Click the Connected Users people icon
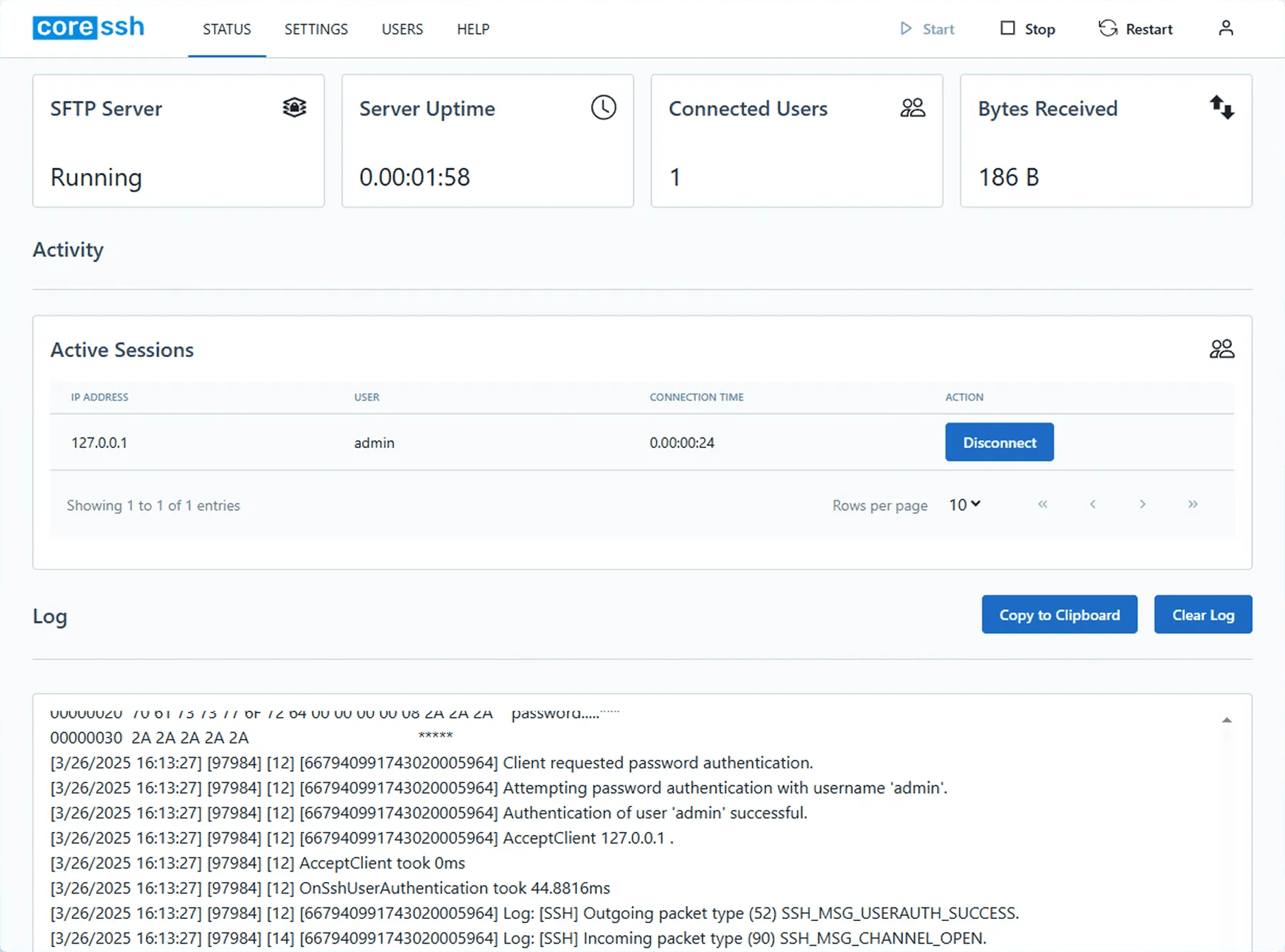Viewport: 1285px width, 952px height. click(912, 107)
